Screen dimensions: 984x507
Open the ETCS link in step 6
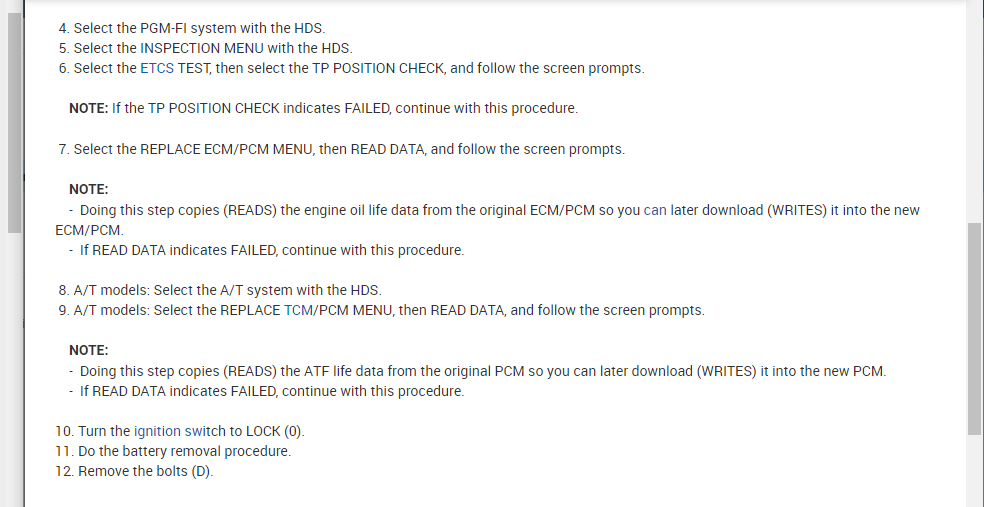[x=156, y=69]
